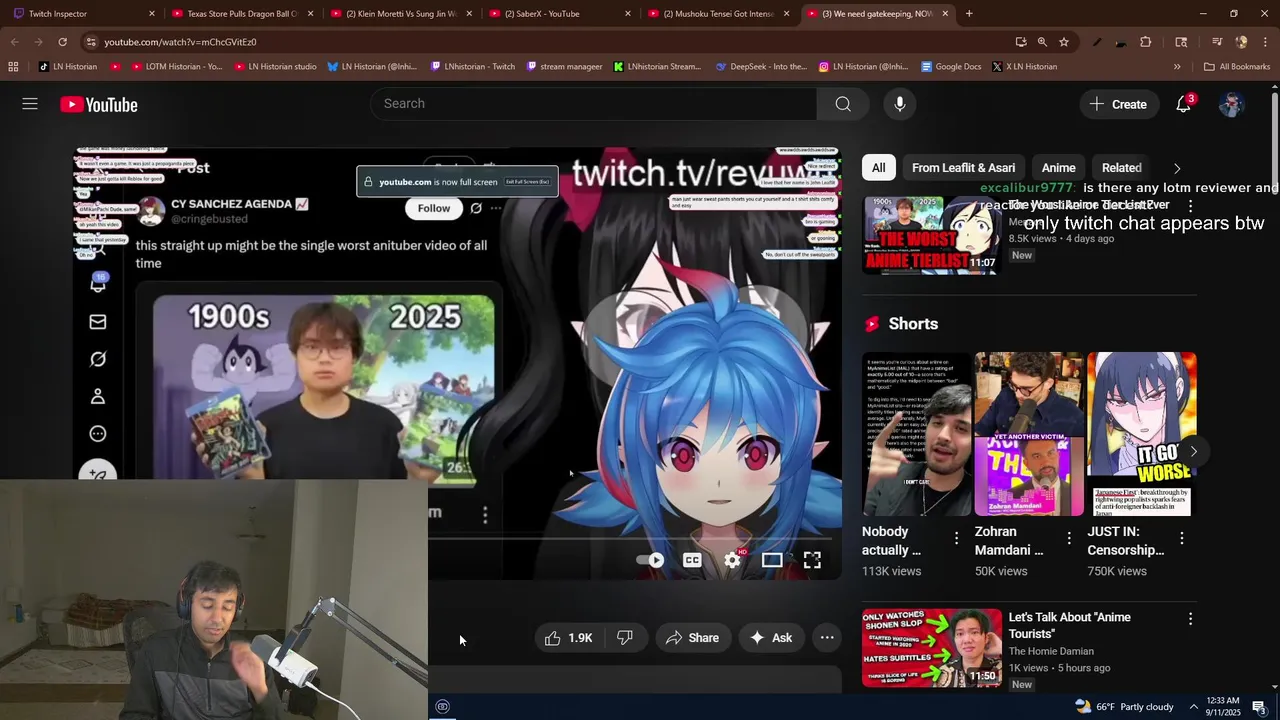Switch to Texas Store Pulls Dragon Ball tab
This screenshot has width=1280, height=720.
(x=243, y=14)
